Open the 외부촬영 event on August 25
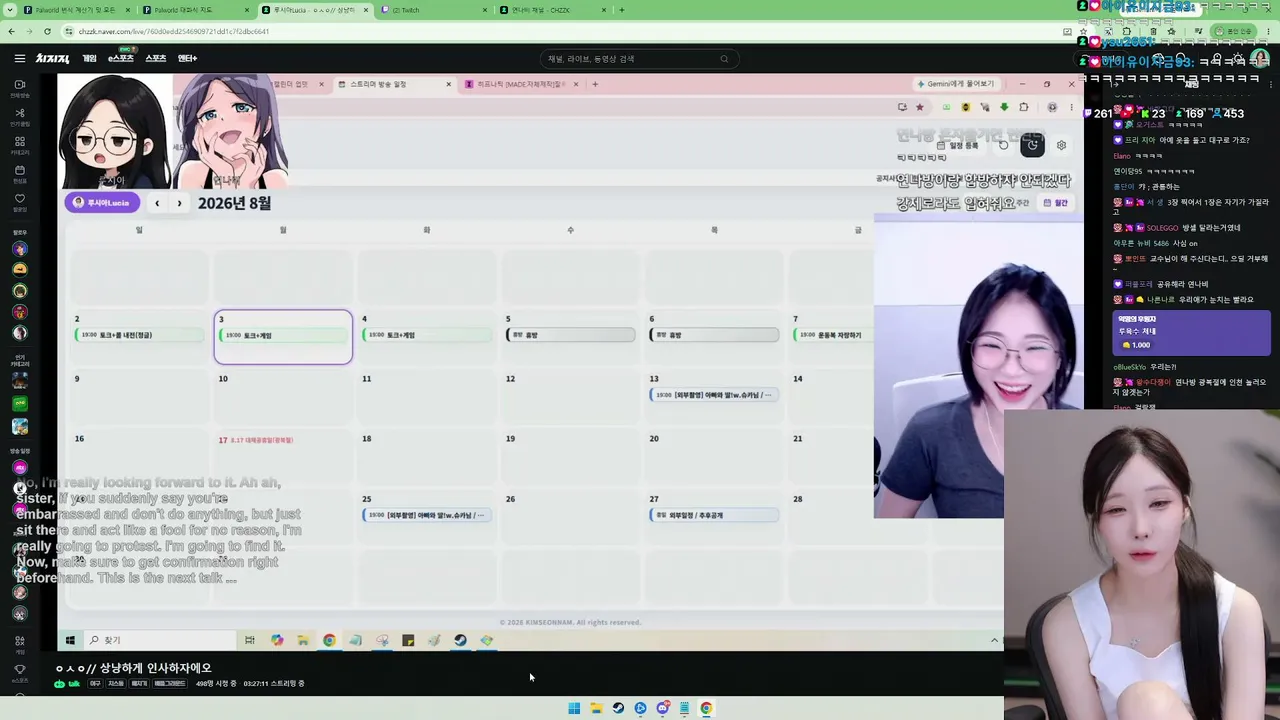Screen dimensions: 1280x720 tap(427, 515)
